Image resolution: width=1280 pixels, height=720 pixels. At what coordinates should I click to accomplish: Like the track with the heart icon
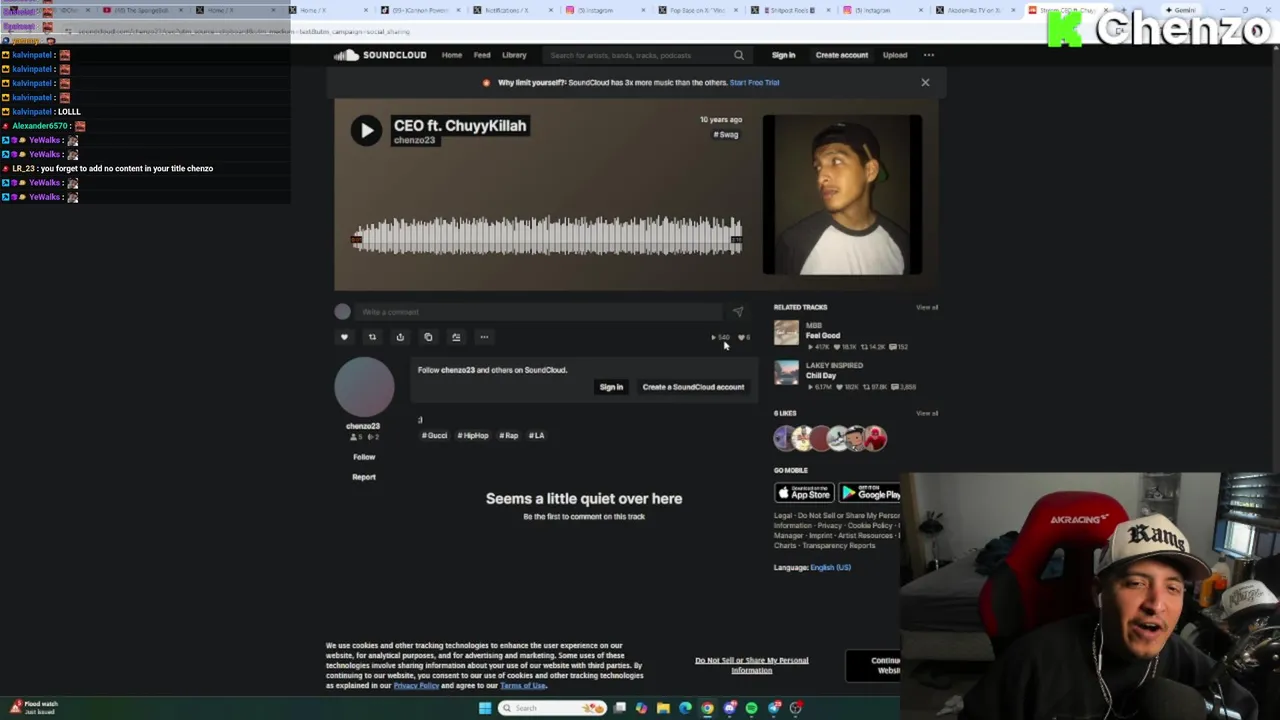pyautogui.click(x=344, y=337)
